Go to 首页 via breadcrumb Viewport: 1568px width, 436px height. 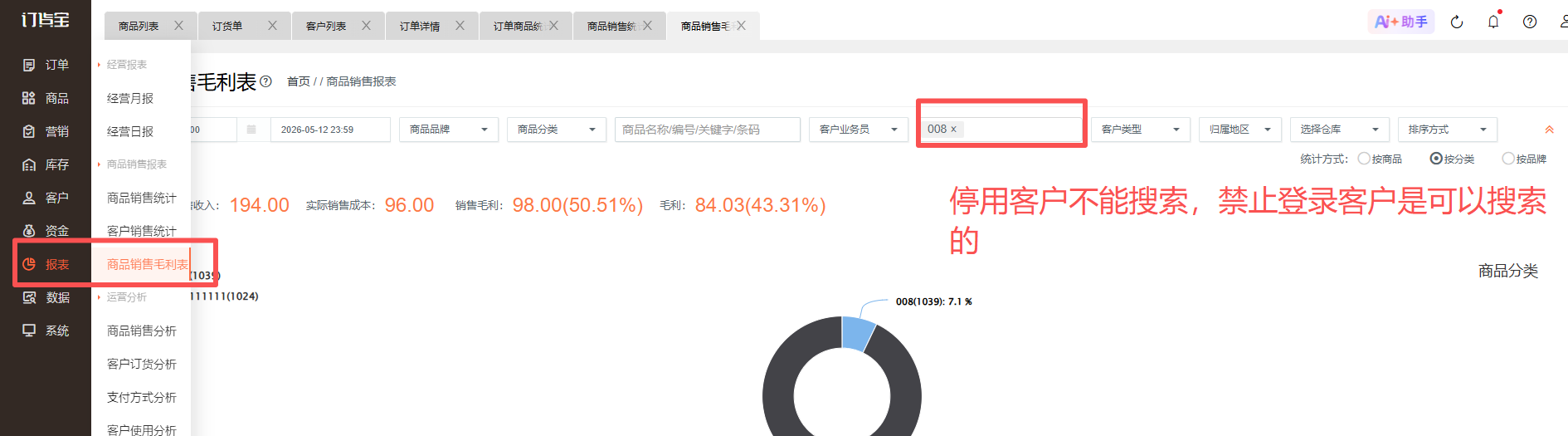[x=299, y=81]
